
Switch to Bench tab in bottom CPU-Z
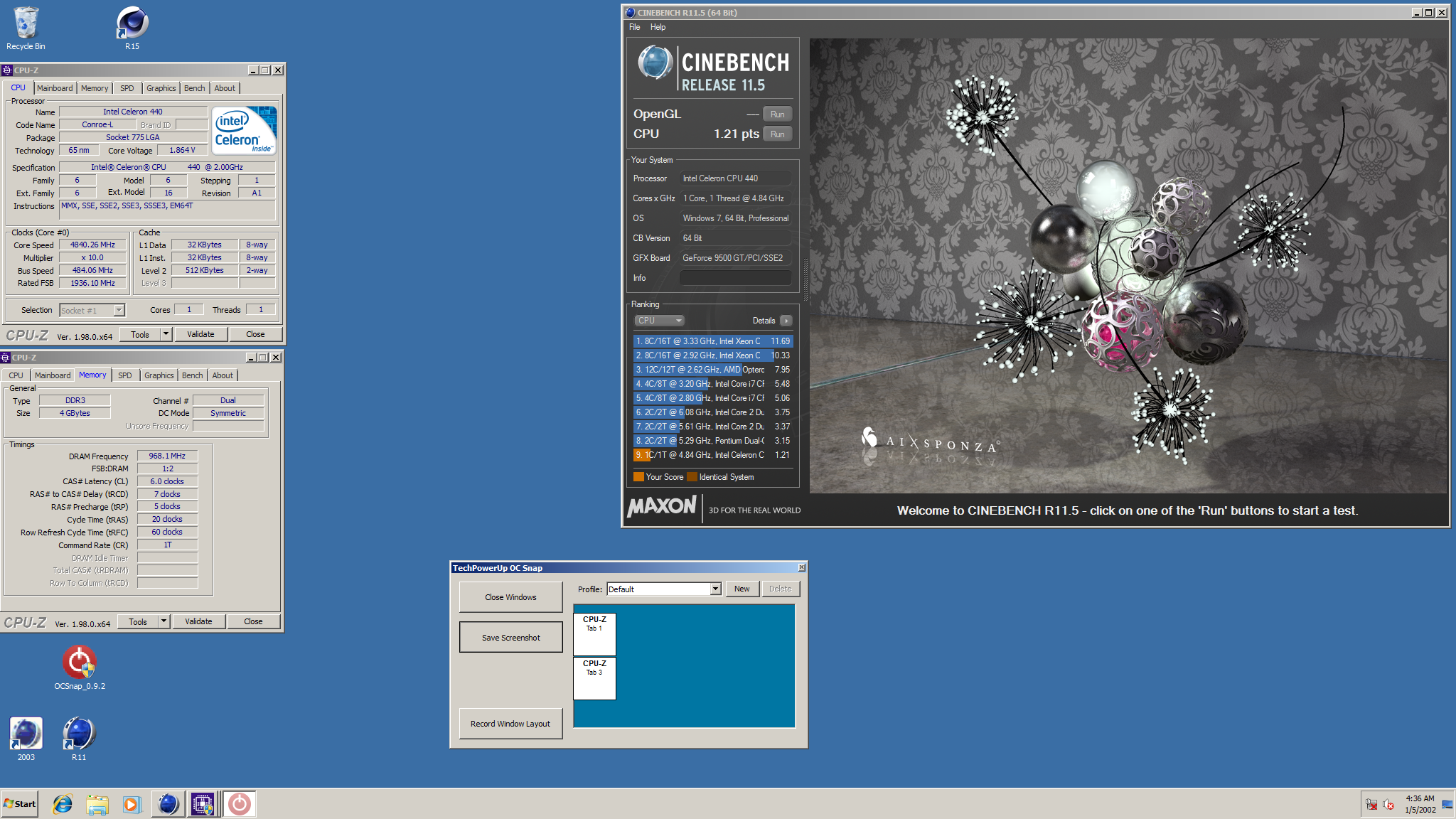coord(192,375)
